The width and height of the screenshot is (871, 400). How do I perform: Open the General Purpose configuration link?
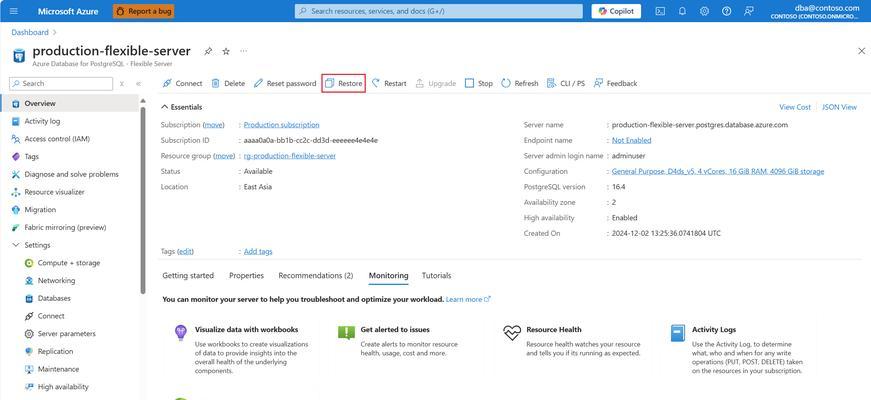coord(718,172)
